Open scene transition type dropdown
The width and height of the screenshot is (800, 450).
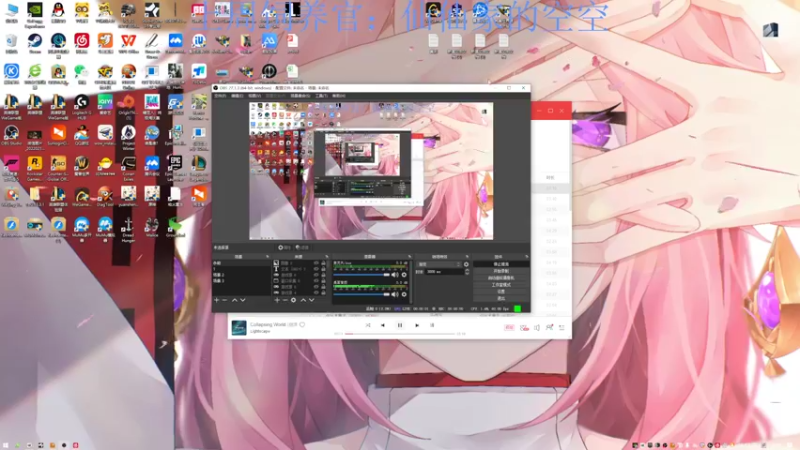point(439,264)
